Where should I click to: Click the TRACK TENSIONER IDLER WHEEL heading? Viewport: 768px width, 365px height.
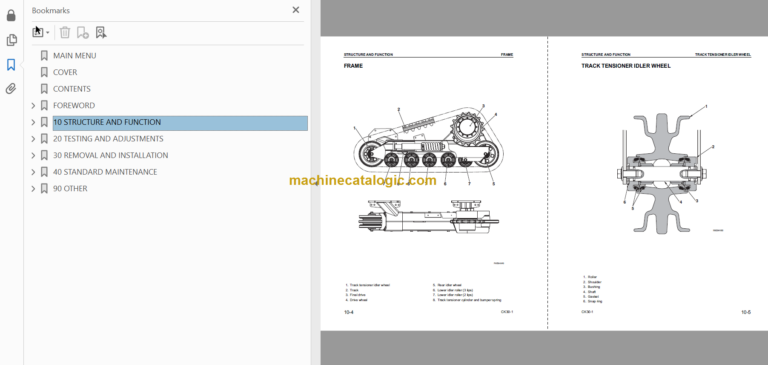point(626,66)
